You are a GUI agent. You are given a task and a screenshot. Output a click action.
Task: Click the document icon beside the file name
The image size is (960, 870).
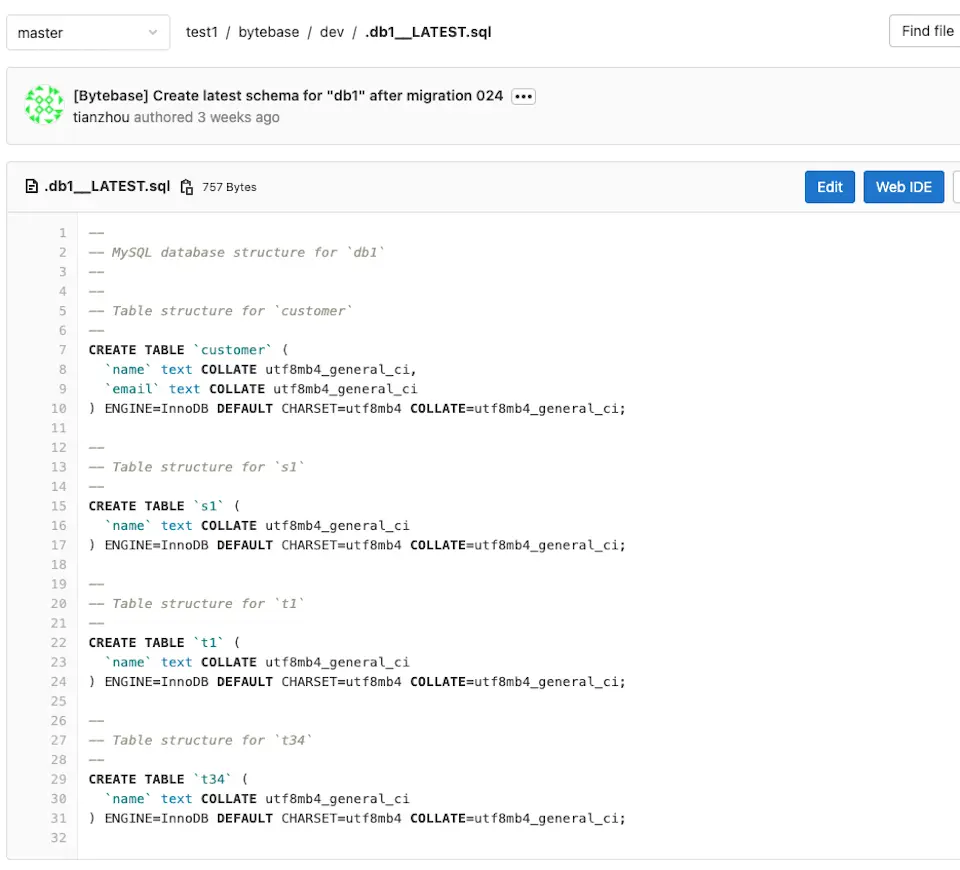(32, 187)
